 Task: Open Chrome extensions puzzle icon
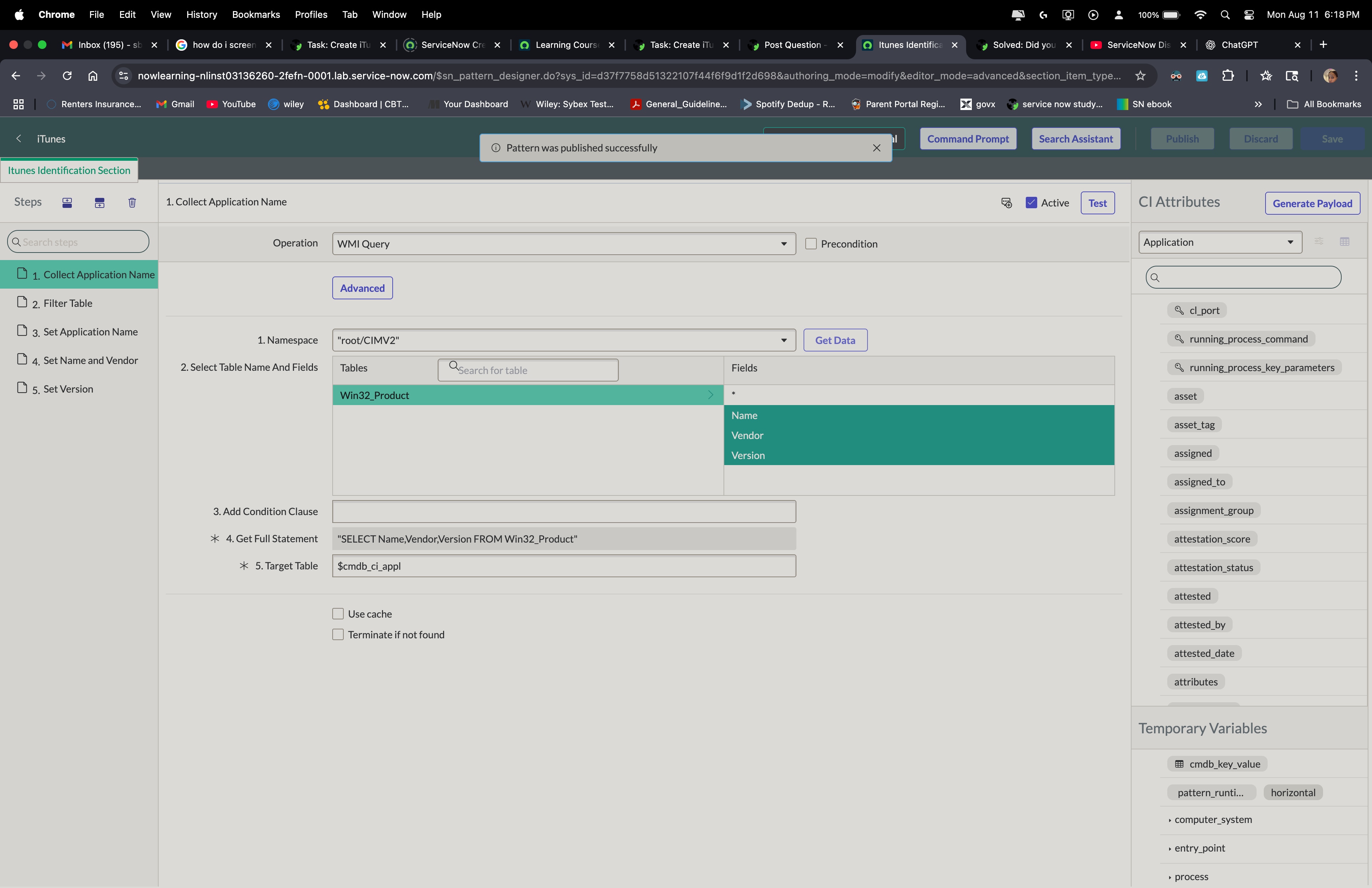[1228, 76]
